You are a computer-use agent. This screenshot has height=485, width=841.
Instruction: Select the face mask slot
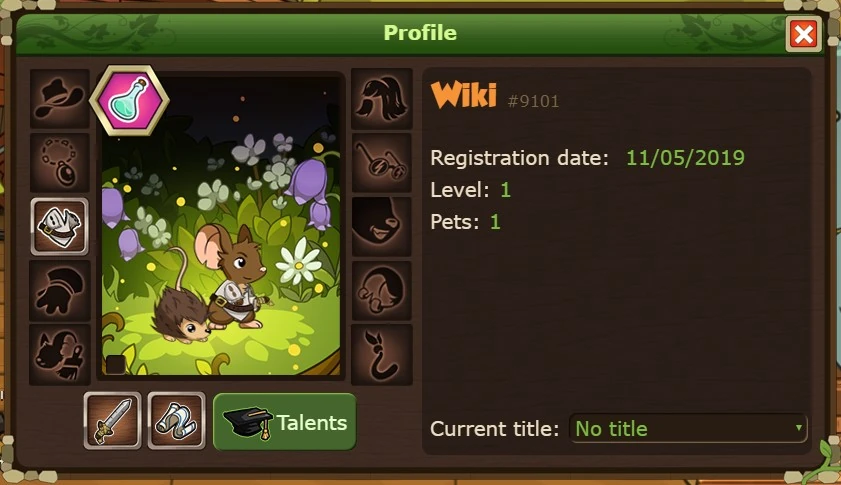pyautogui.click(x=382, y=226)
